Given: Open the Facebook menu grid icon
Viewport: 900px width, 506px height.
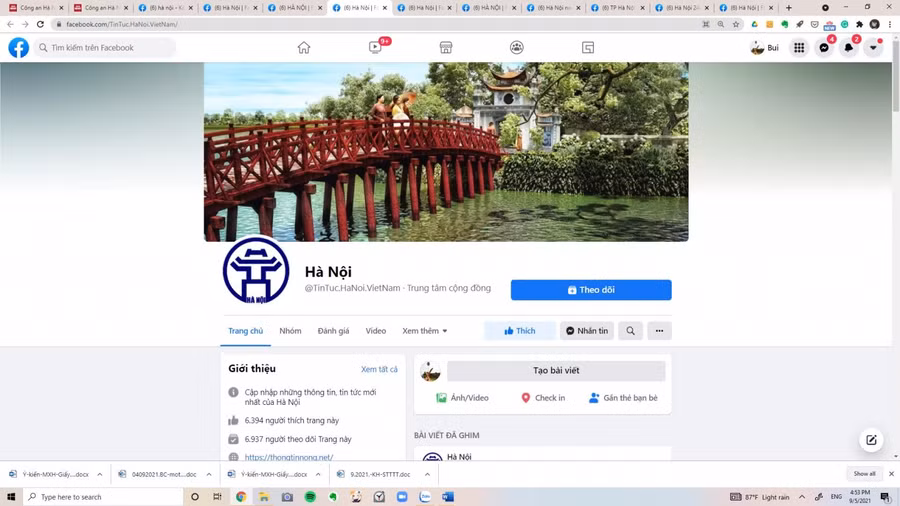Looking at the screenshot, I should click(799, 48).
